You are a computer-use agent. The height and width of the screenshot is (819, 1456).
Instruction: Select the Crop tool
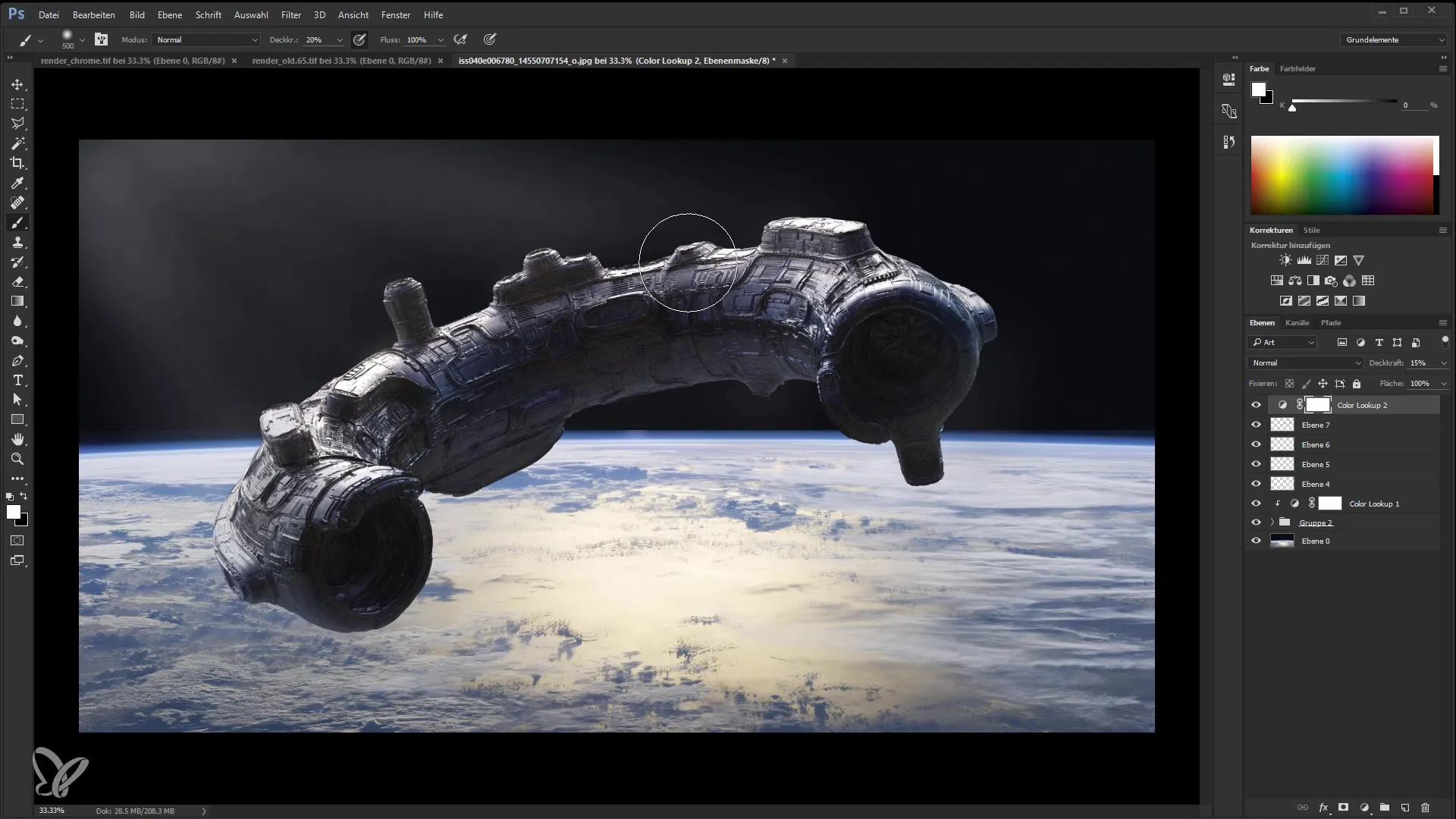tap(17, 163)
